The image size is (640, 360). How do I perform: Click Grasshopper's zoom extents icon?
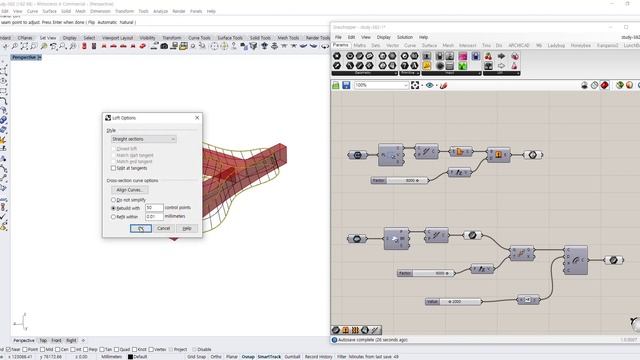[415, 85]
